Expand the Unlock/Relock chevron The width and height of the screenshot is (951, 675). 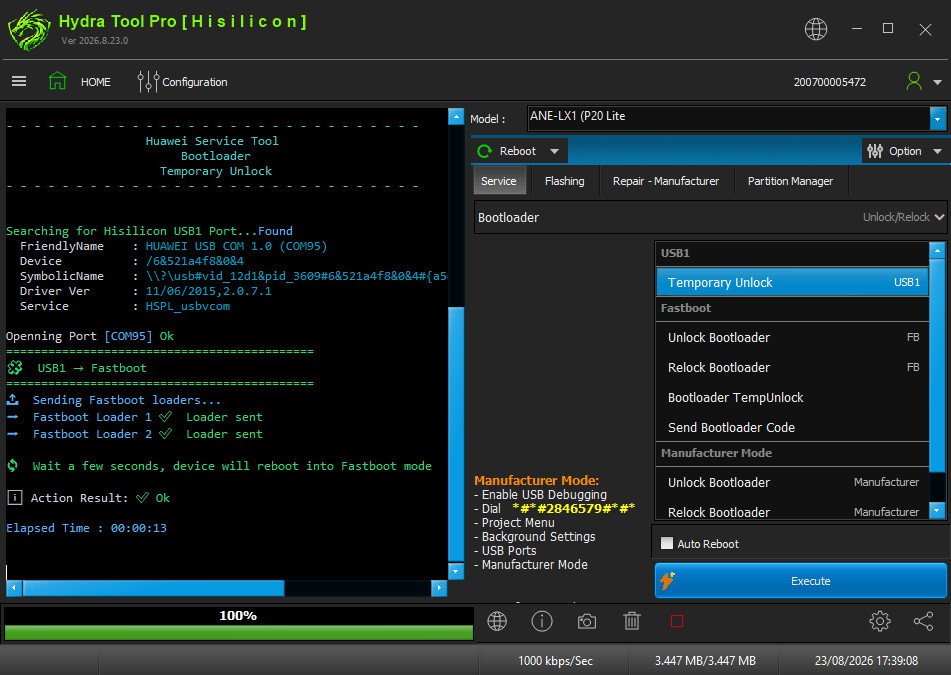tap(939, 217)
